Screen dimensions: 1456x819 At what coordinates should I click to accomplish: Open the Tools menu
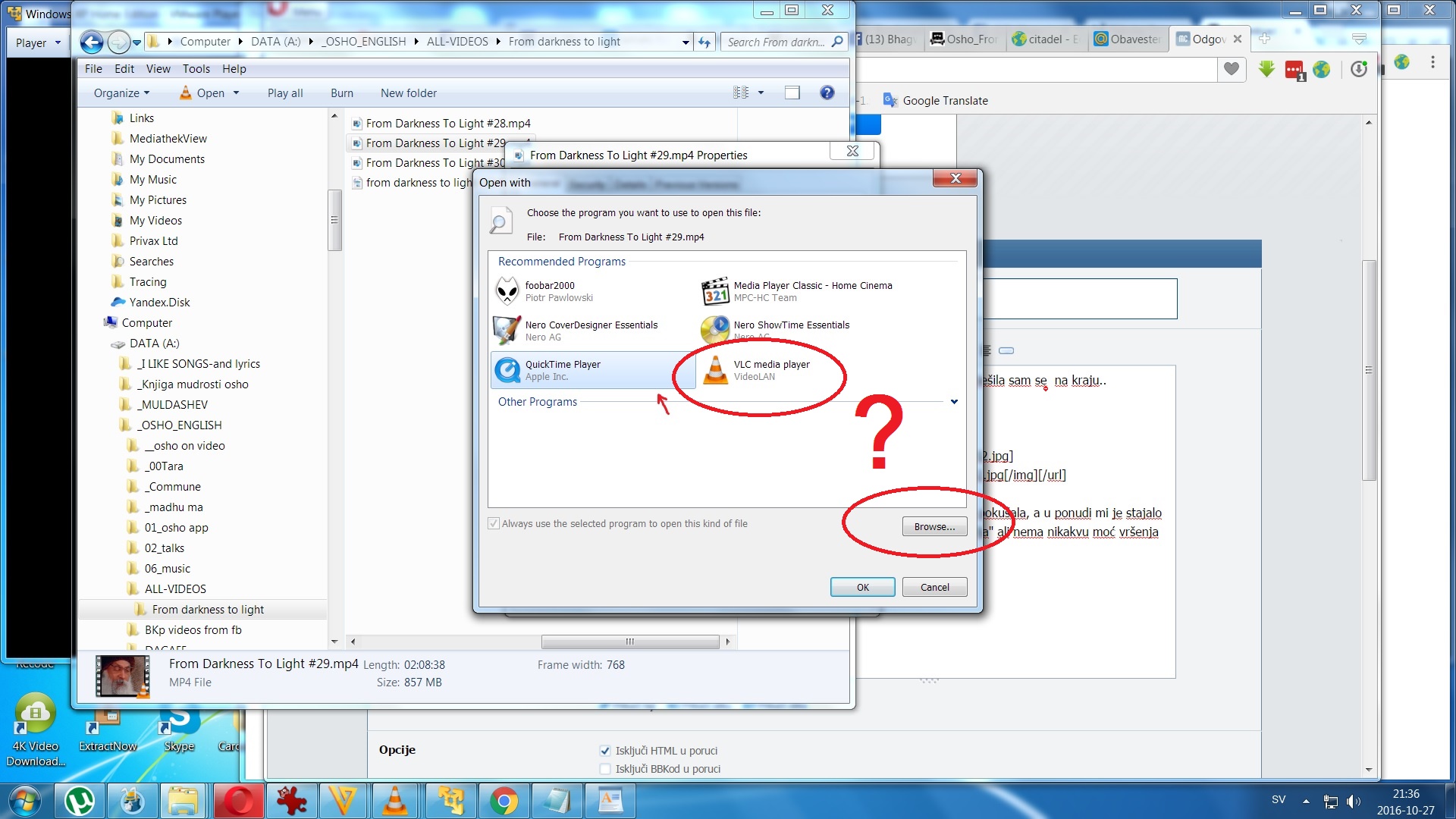pyautogui.click(x=196, y=68)
